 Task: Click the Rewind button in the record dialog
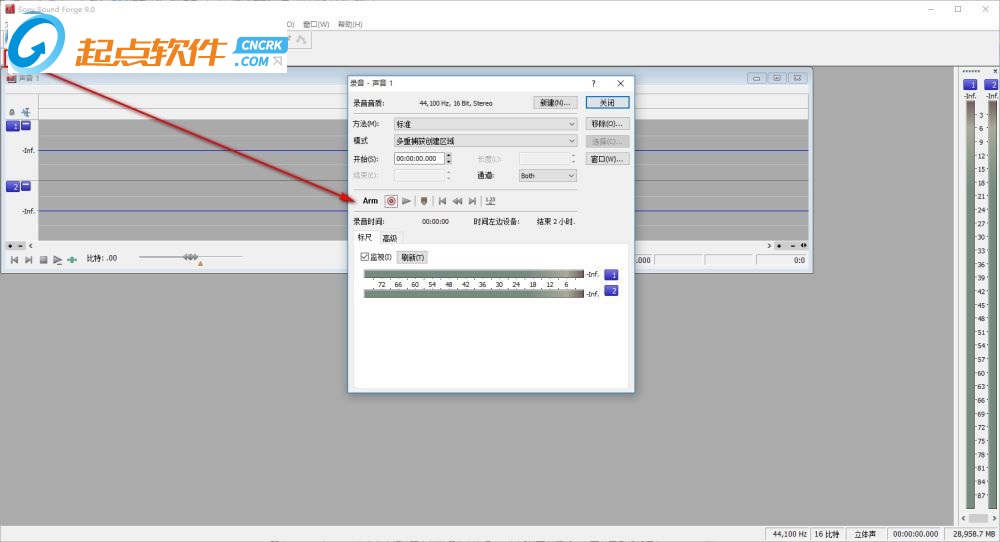click(457, 201)
